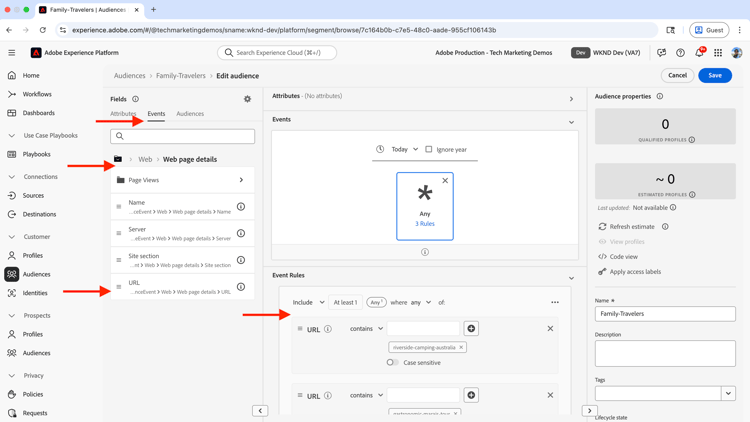This screenshot has width=750, height=422.
Task: Show info for the Server field
Action: (241, 233)
